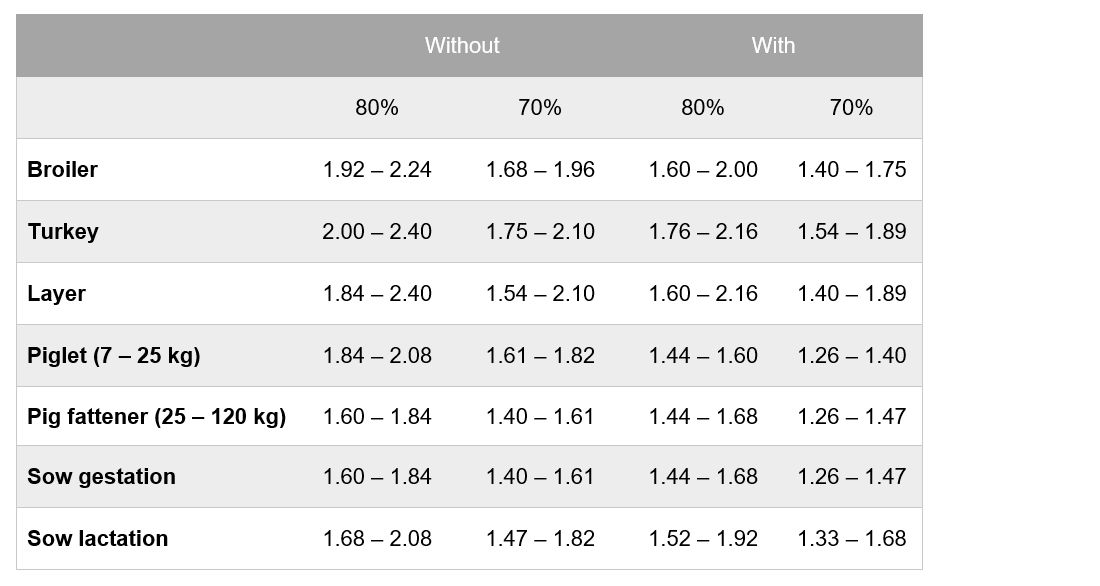Click the Pig fattener (25 – 120 kg) label
Viewport: 1100px width, 586px height.
156,417
